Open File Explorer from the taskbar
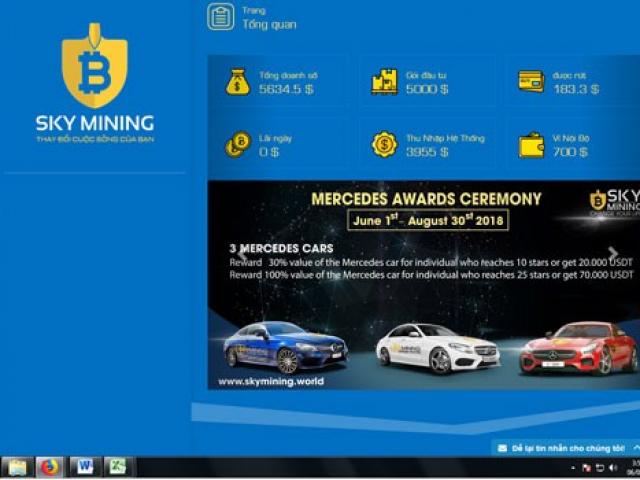640x480 pixels. click(16, 467)
